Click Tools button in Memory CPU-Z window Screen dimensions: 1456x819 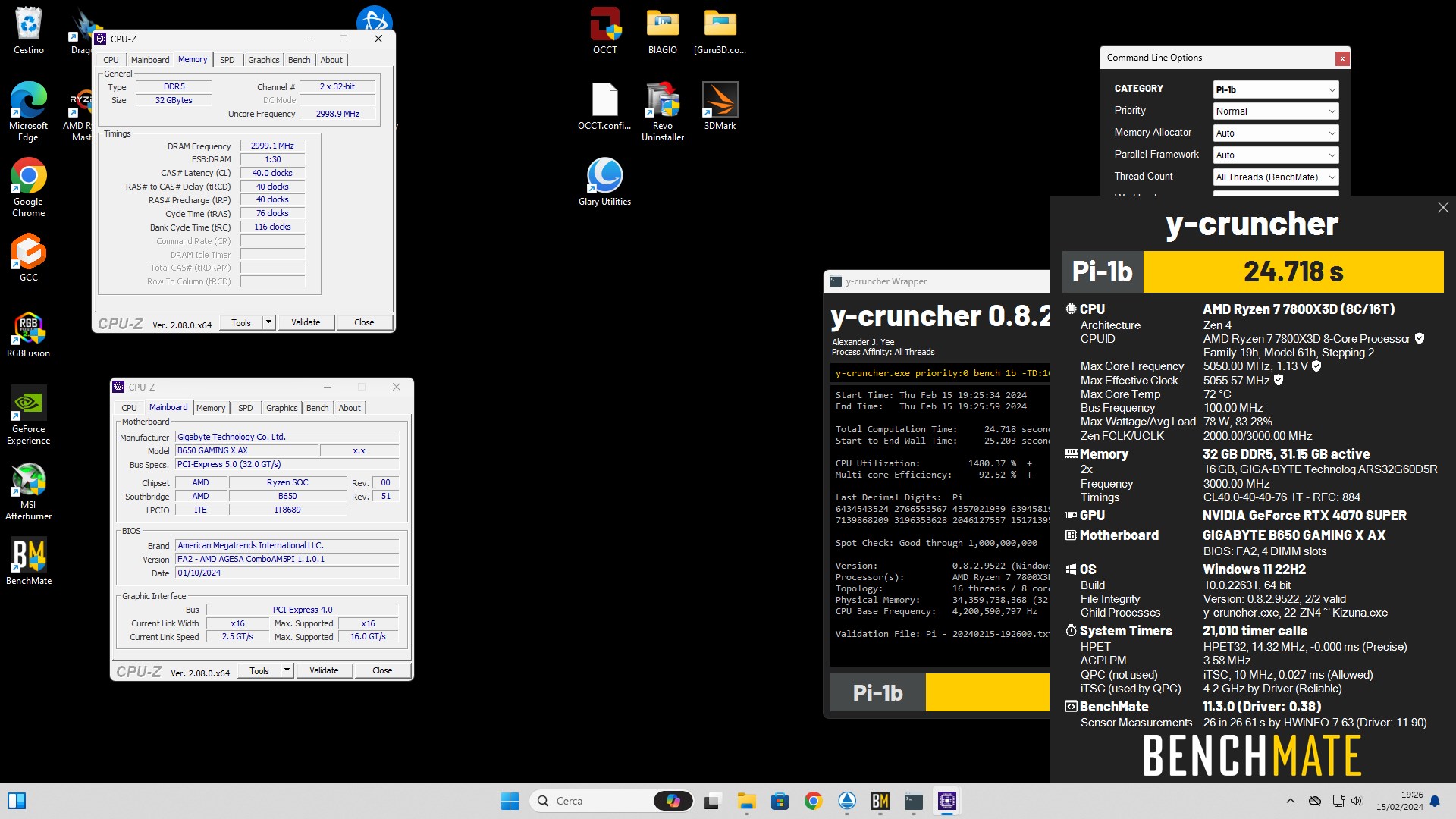tap(241, 322)
